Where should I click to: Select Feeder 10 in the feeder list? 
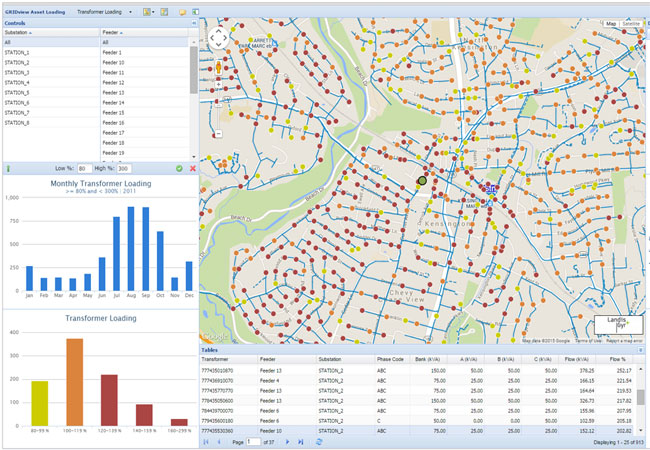[x=144, y=63]
